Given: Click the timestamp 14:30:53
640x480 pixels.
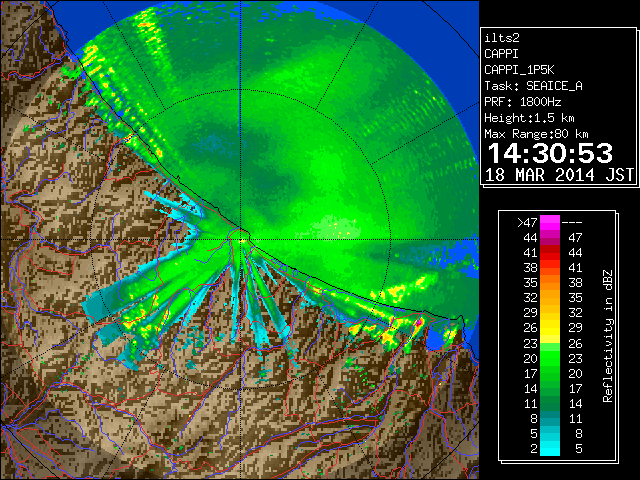Looking at the screenshot, I should (x=550, y=153).
